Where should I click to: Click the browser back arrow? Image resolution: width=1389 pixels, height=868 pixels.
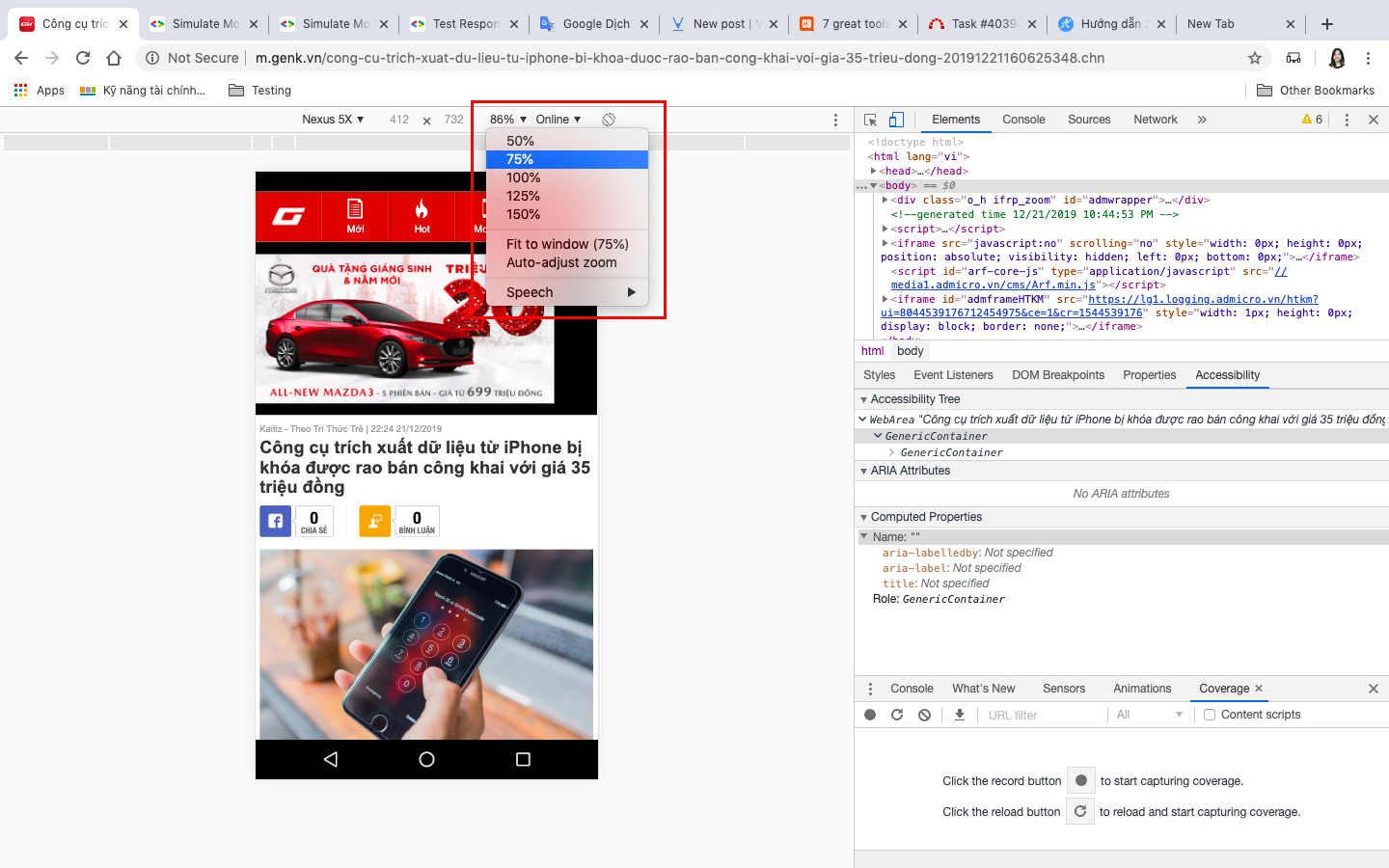click(21, 58)
